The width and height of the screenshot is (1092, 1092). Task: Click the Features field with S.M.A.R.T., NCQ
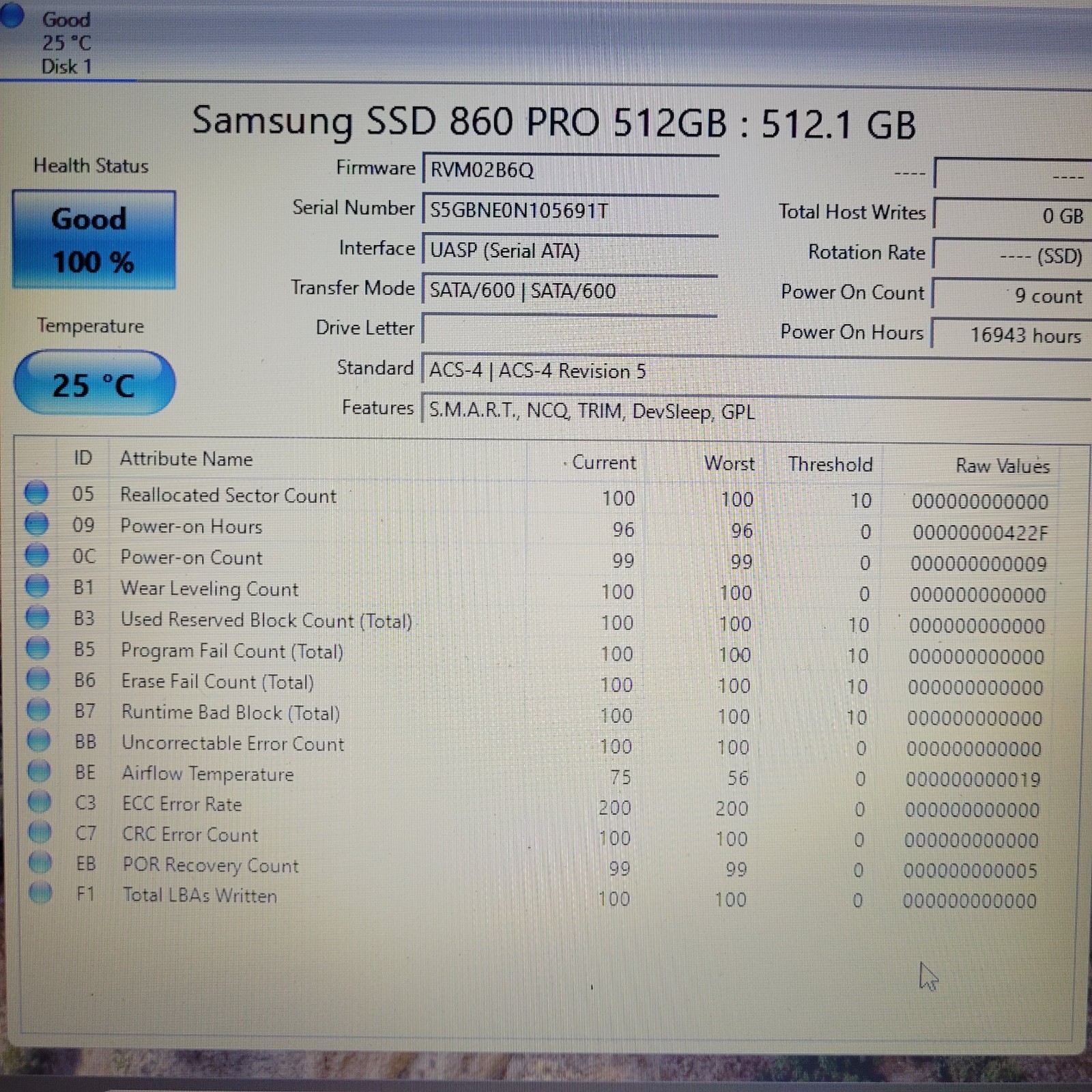point(756,411)
